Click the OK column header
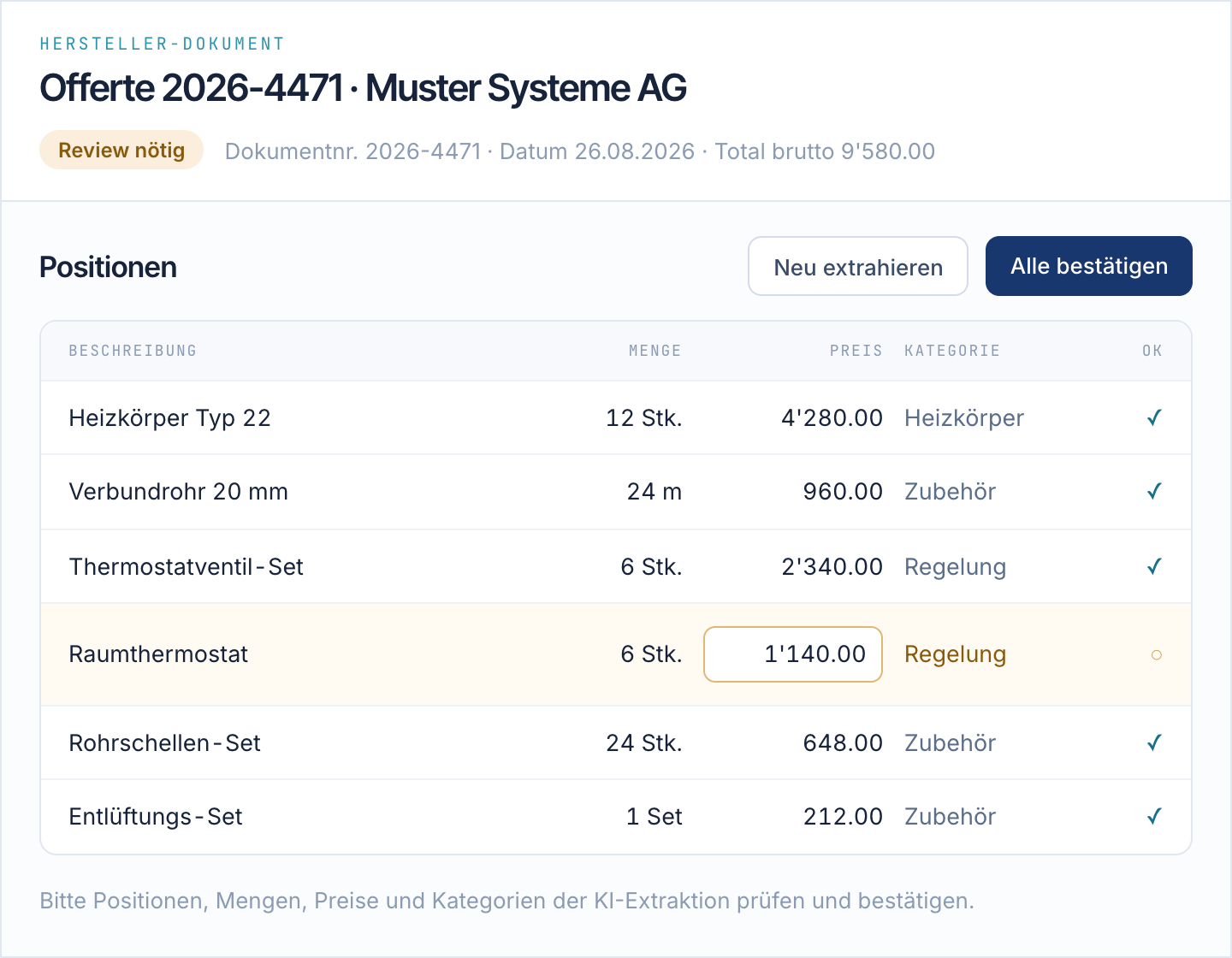This screenshot has width=1232, height=958. click(x=1152, y=351)
